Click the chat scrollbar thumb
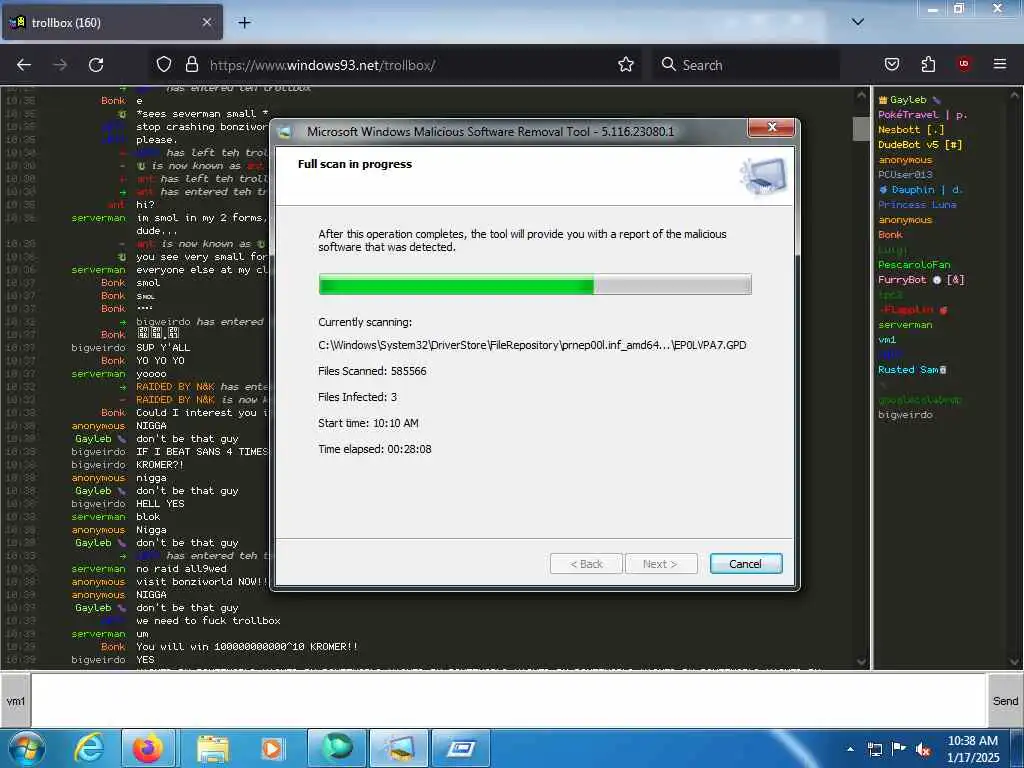The height and width of the screenshot is (768, 1024). click(x=861, y=129)
